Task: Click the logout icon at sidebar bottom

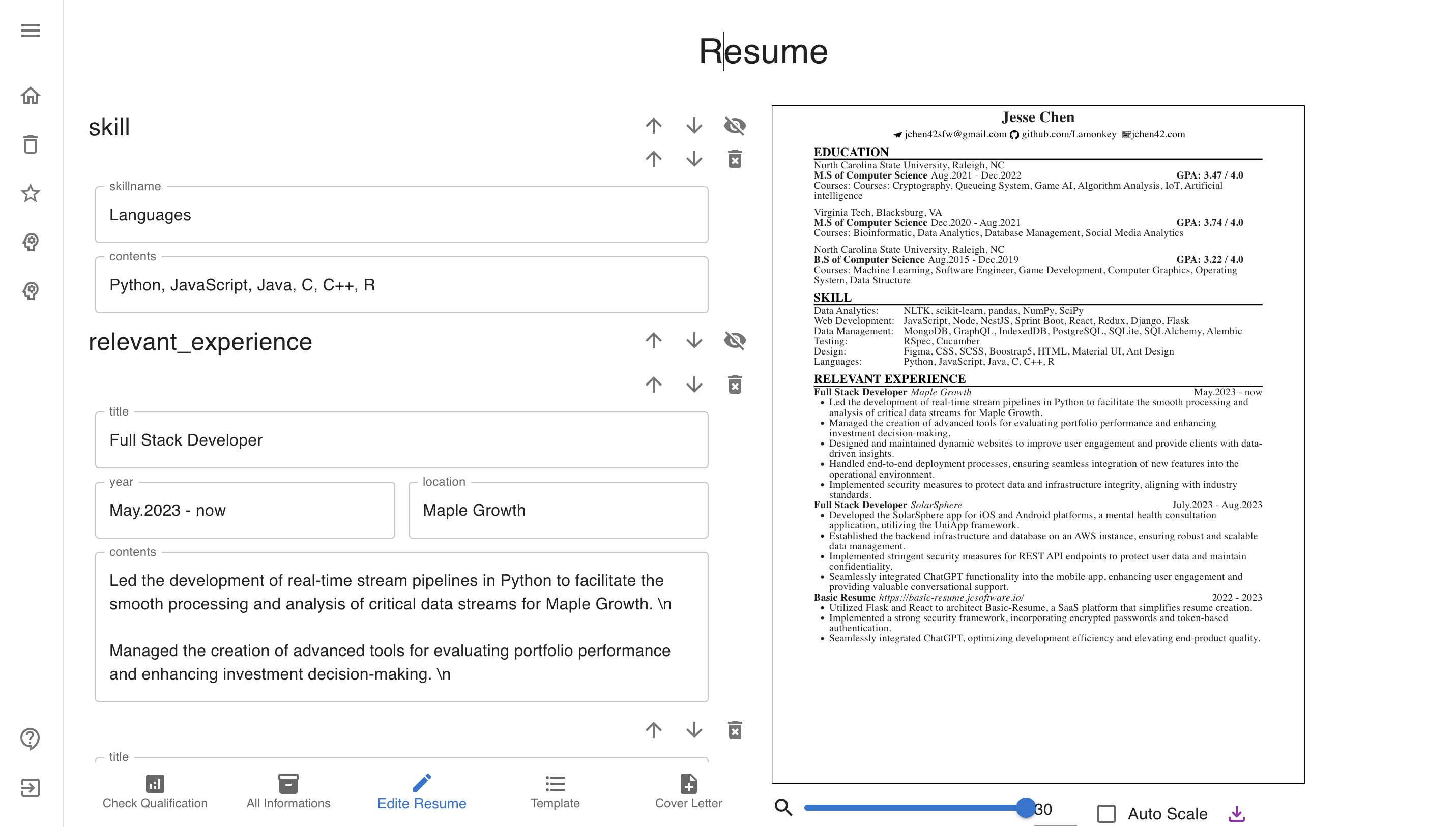Action: [30, 787]
